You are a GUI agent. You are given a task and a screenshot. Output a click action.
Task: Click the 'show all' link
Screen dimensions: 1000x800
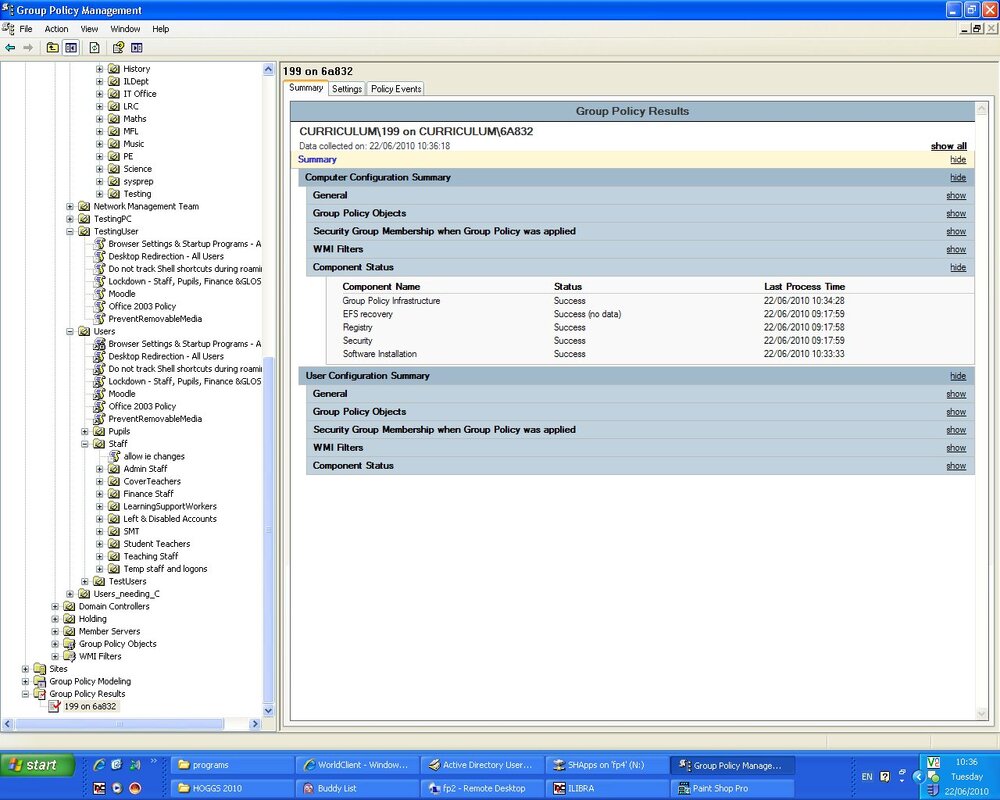[x=948, y=146]
